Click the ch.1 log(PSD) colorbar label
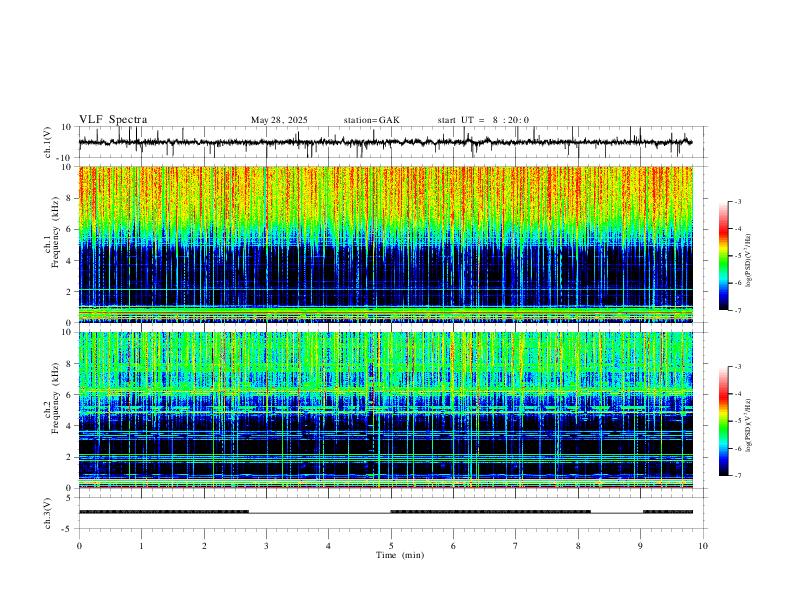Screen dimensions: 792x612 tap(748, 261)
